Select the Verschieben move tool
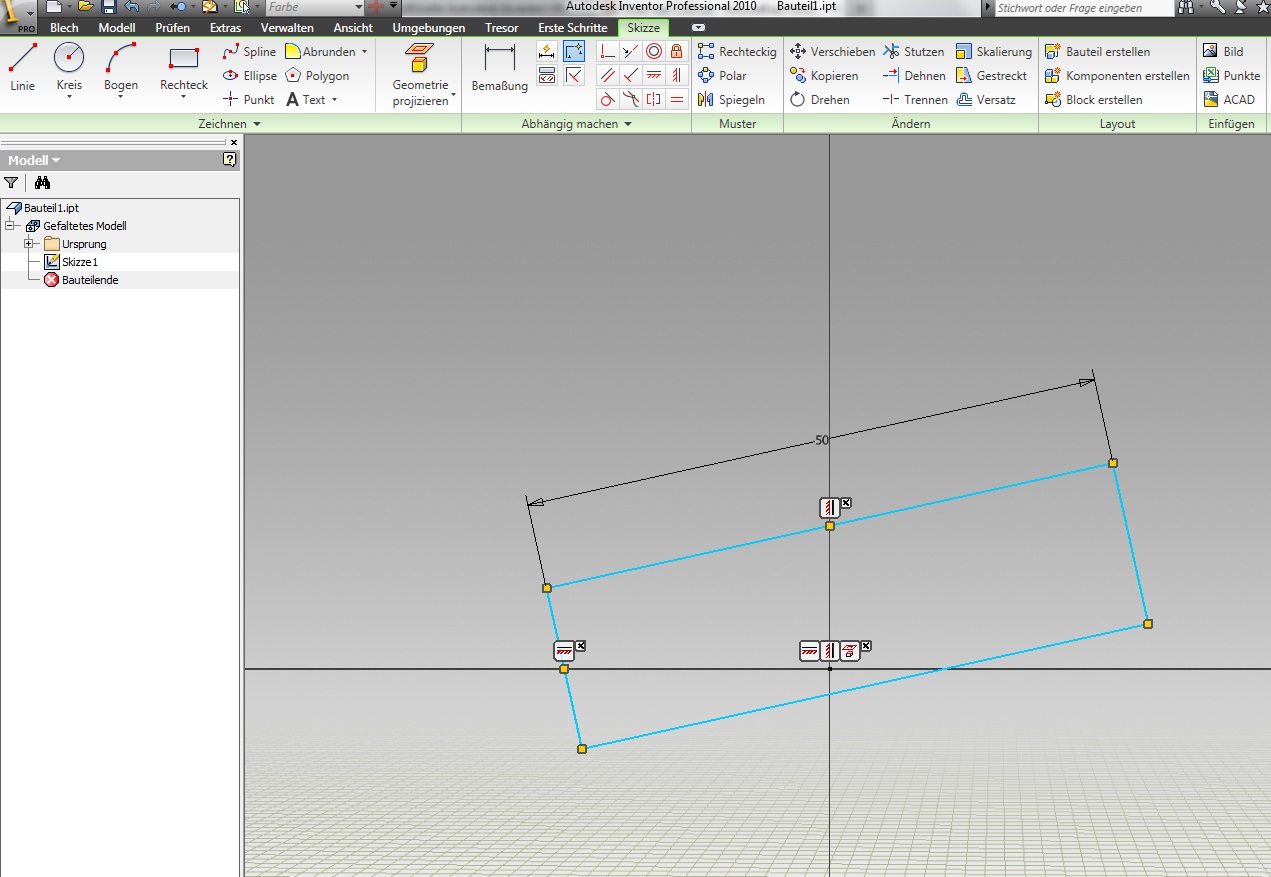The height and width of the screenshot is (877, 1271). (x=832, y=52)
